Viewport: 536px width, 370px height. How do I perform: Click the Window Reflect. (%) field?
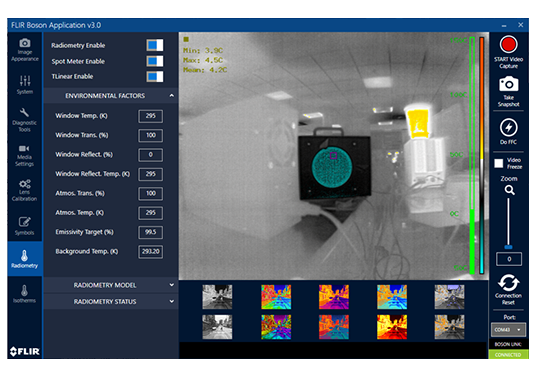pos(150,155)
